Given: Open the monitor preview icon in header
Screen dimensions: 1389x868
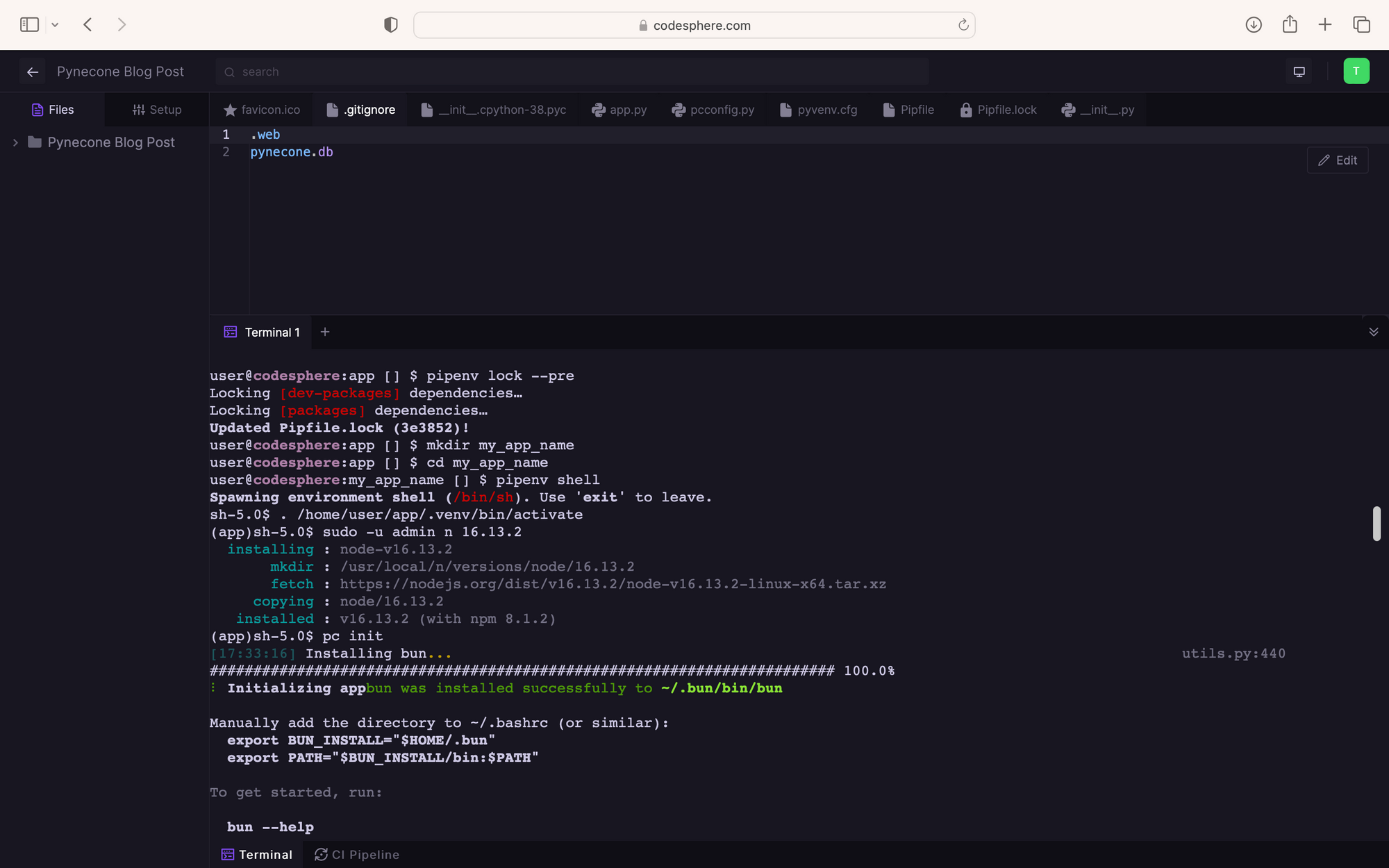Looking at the screenshot, I should point(1299,72).
